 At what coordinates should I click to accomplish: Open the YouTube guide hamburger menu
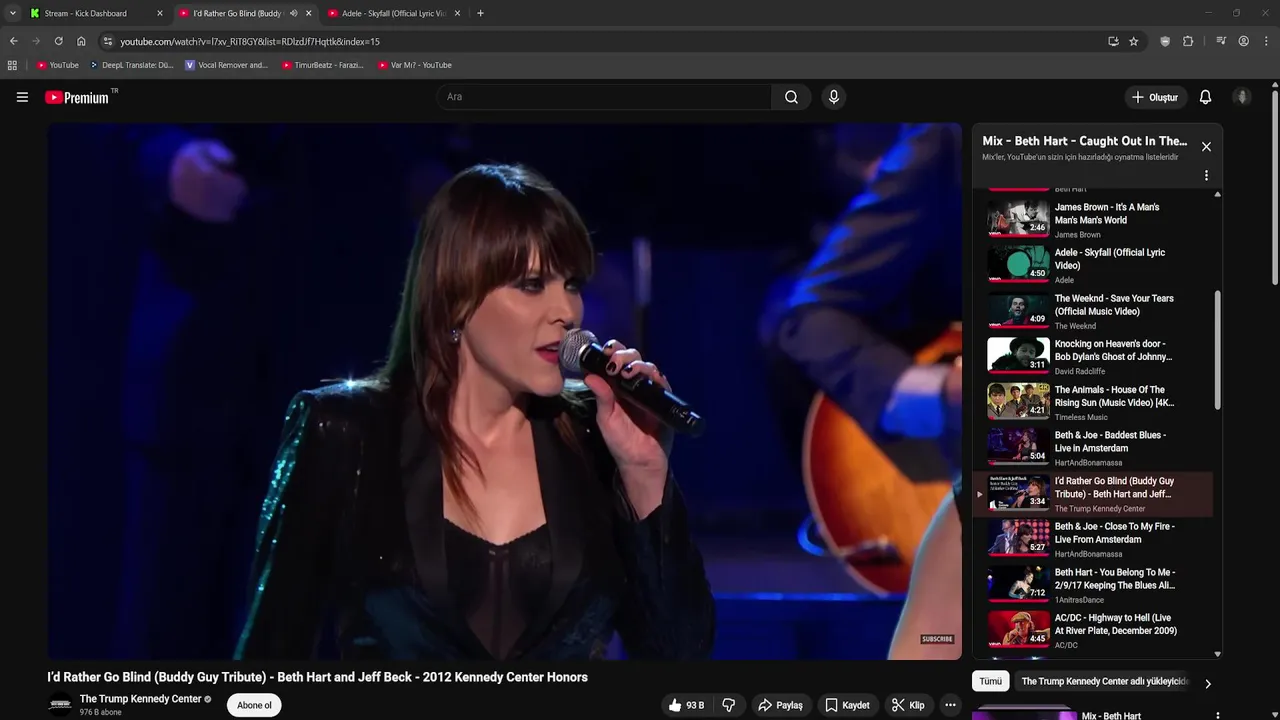point(22,97)
